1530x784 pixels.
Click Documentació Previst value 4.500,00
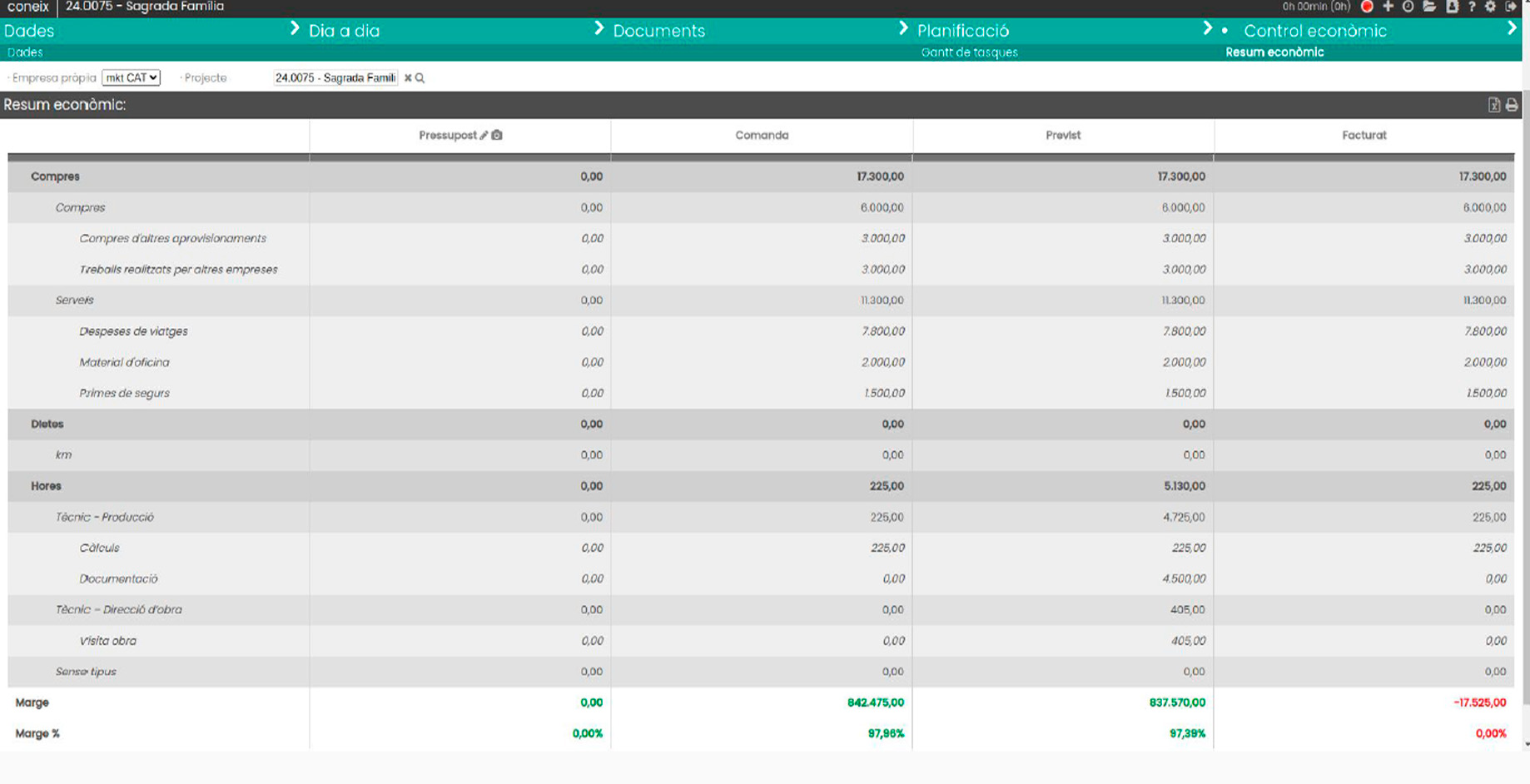click(x=1184, y=578)
